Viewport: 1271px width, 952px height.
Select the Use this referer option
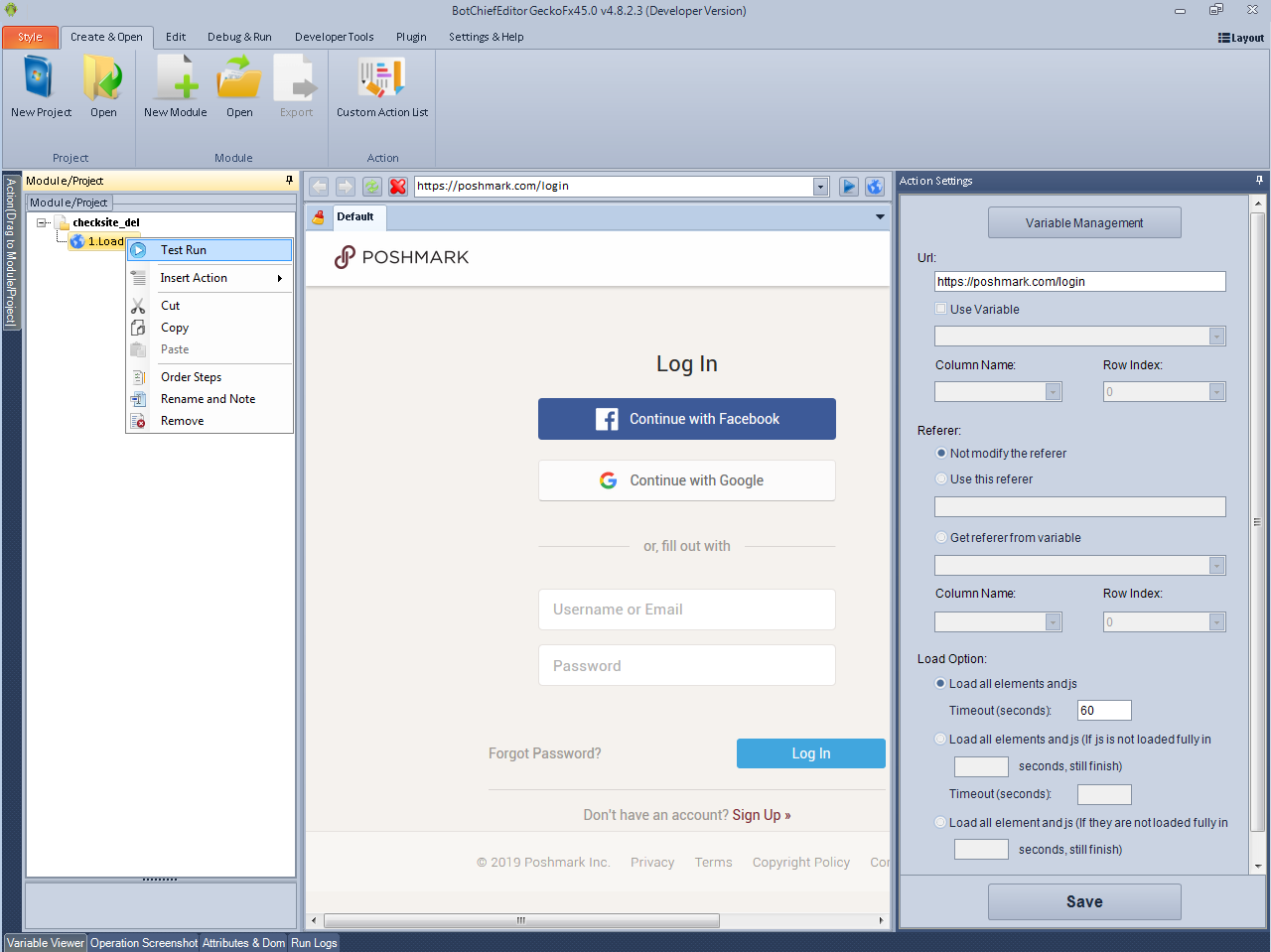[941, 478]
